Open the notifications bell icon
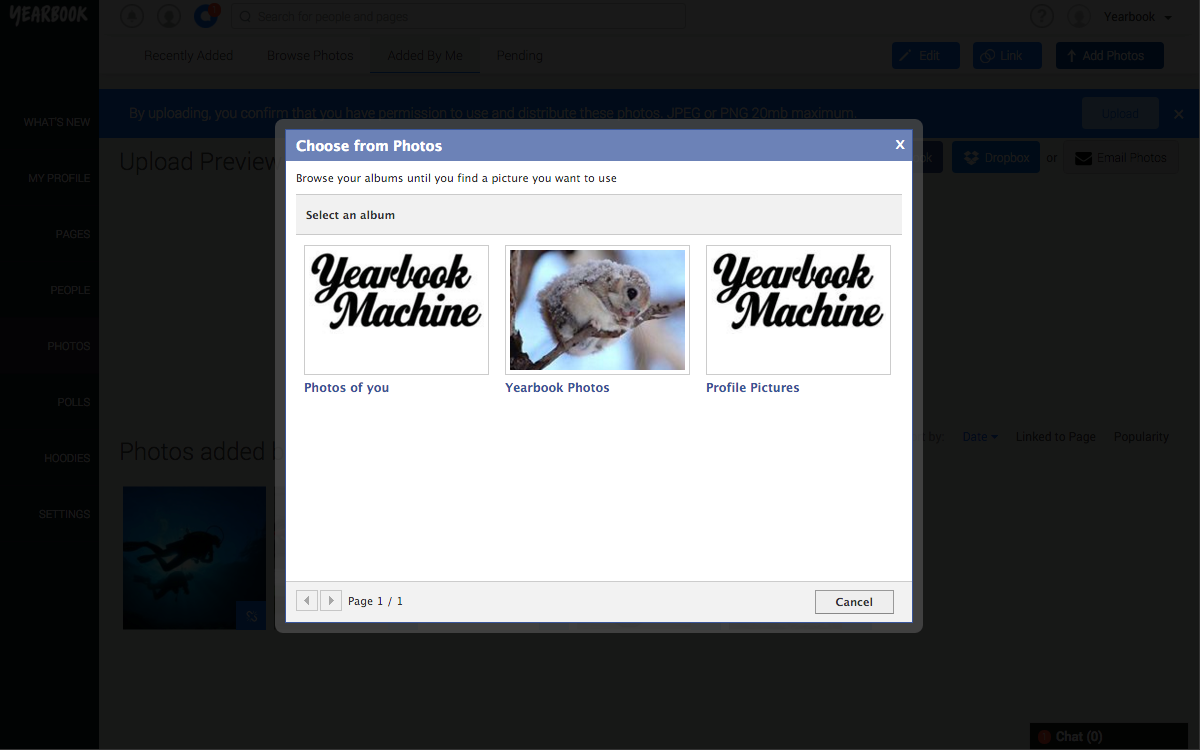Image resolution: width=1200 pixels, height=750 pixels. pos(132,16)
